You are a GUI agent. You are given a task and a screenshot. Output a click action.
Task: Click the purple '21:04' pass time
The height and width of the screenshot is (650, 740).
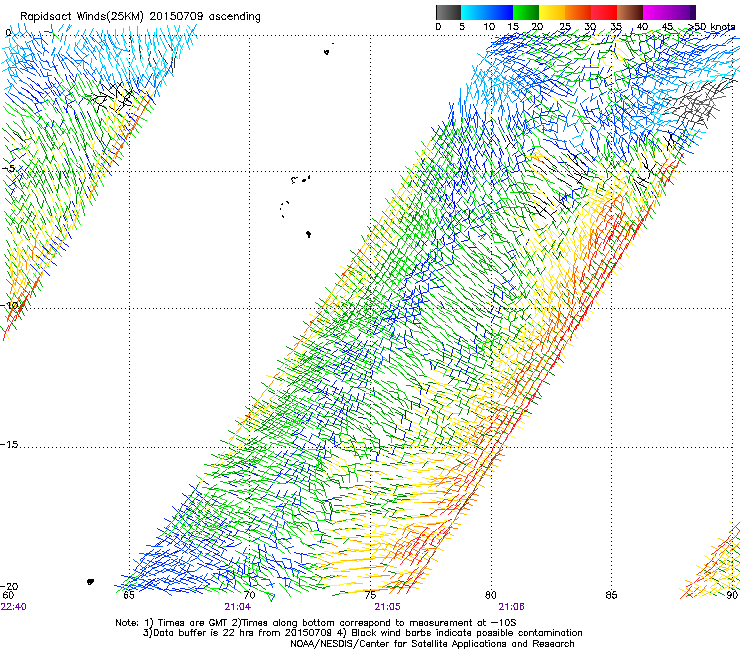[x=238, y=607]
